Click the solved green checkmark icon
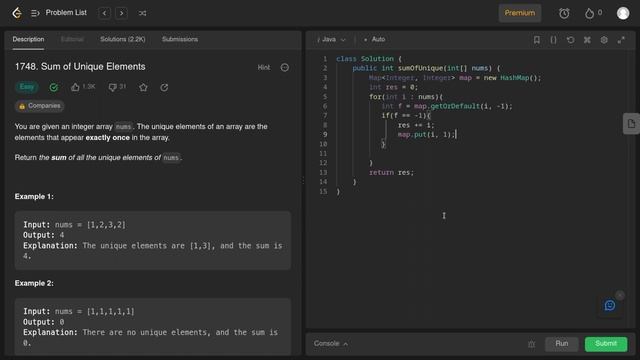 click(x=53, y=87)
